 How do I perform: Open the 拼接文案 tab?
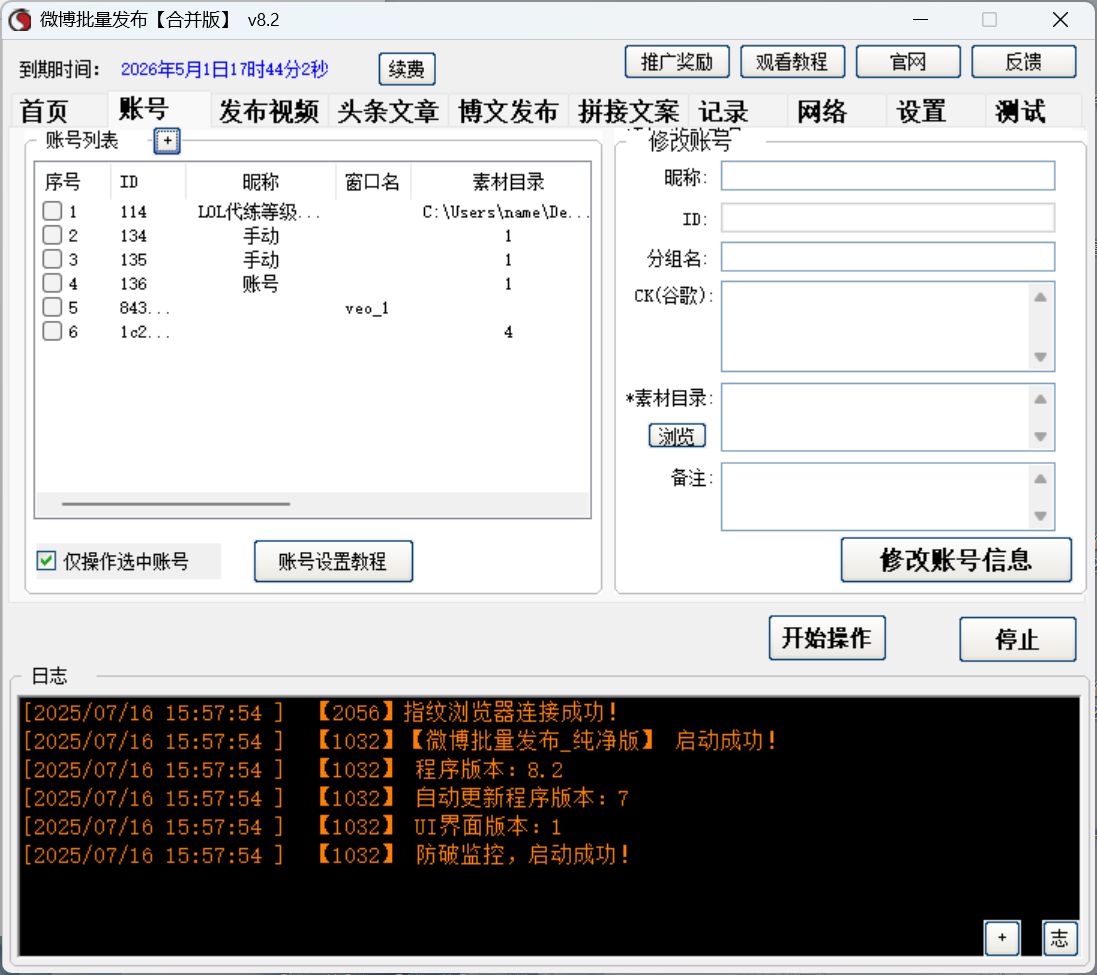(628, 111)
